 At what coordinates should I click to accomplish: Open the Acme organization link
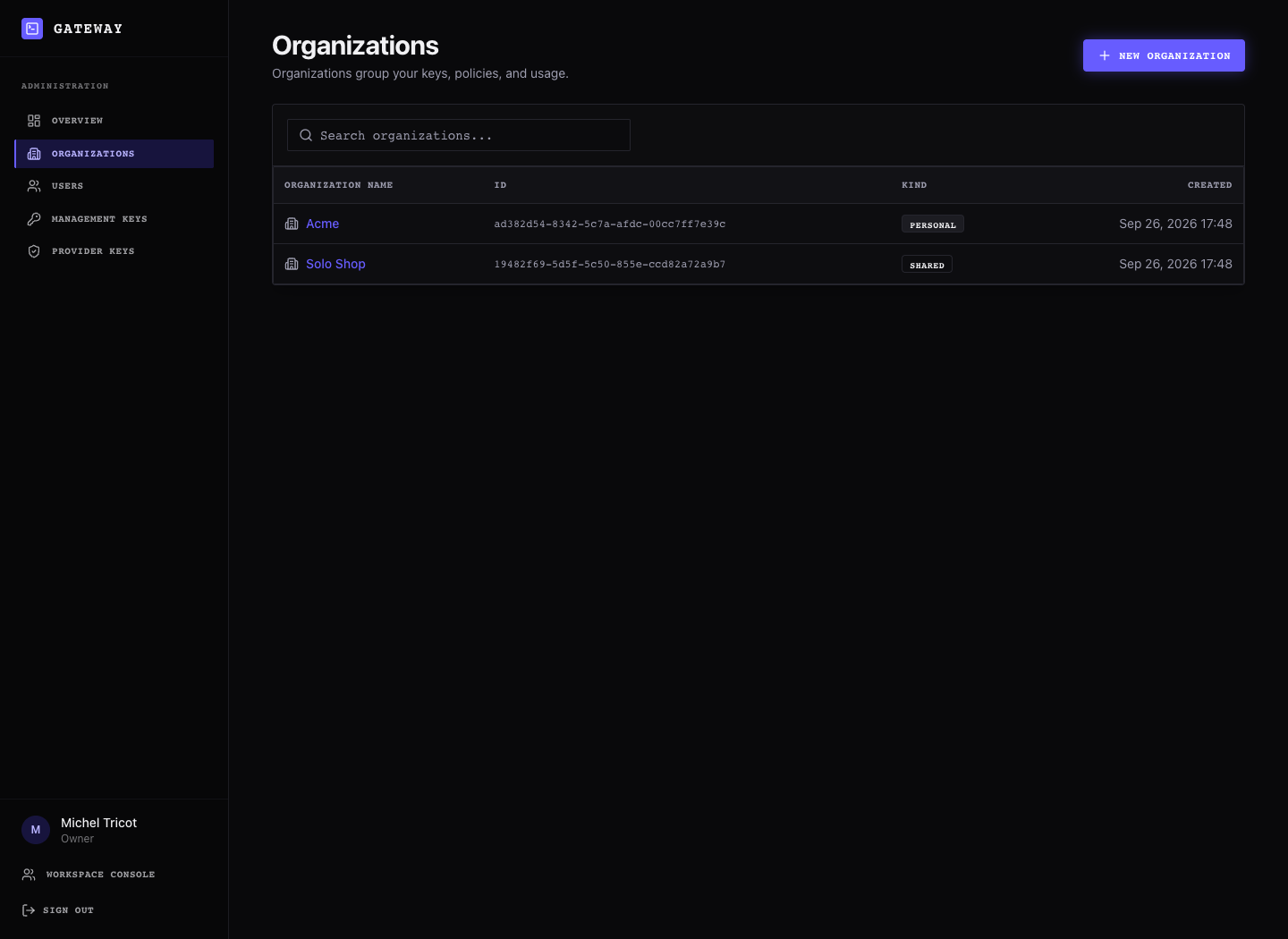coord(322,224)
